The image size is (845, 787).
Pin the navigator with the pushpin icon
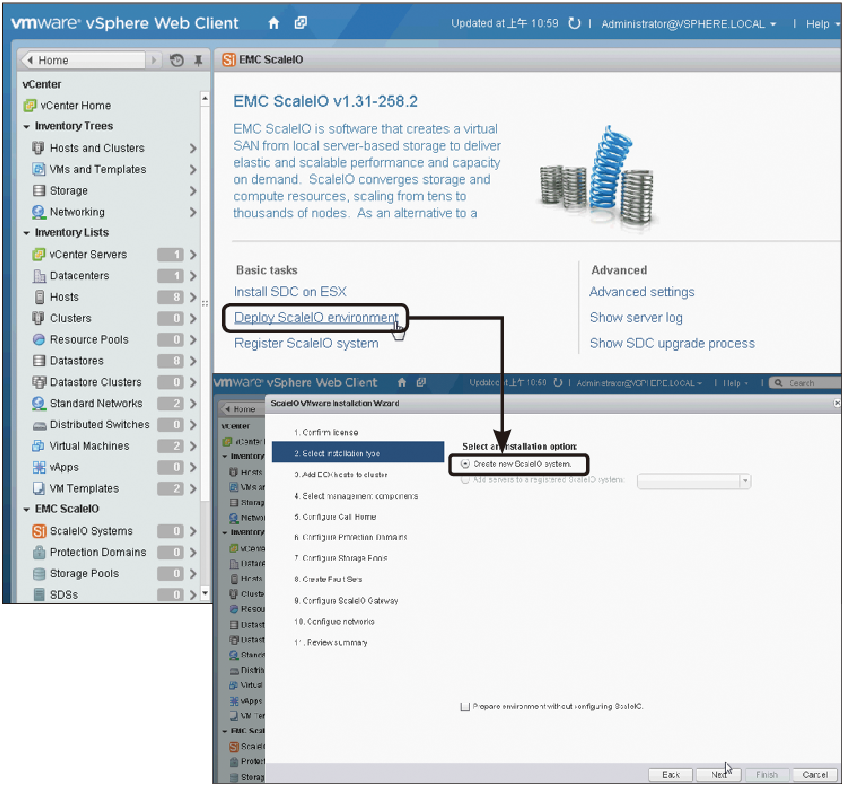(x=198, y=60)
